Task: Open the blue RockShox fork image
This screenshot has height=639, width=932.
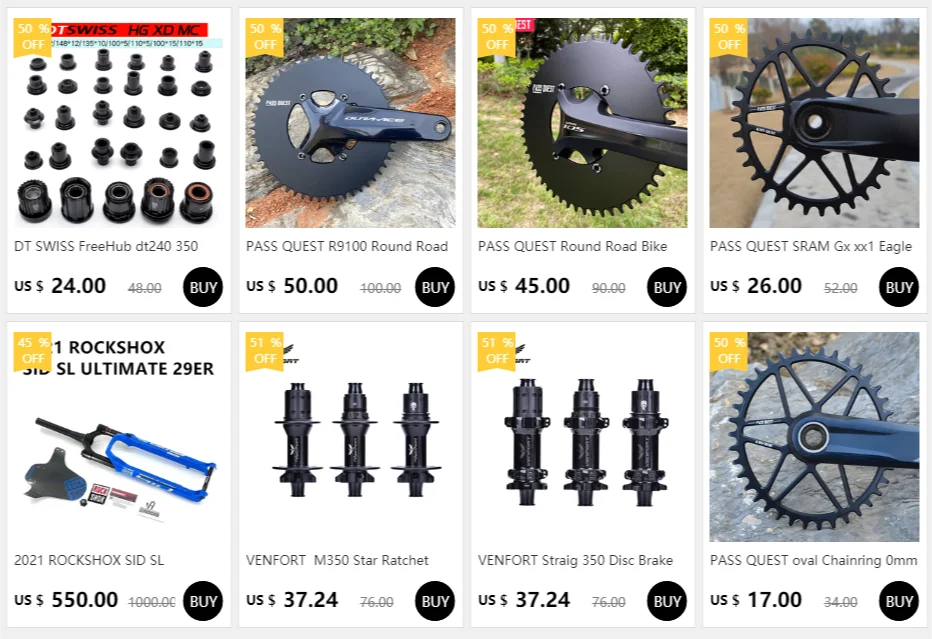Action: click(x=118, y=437)
